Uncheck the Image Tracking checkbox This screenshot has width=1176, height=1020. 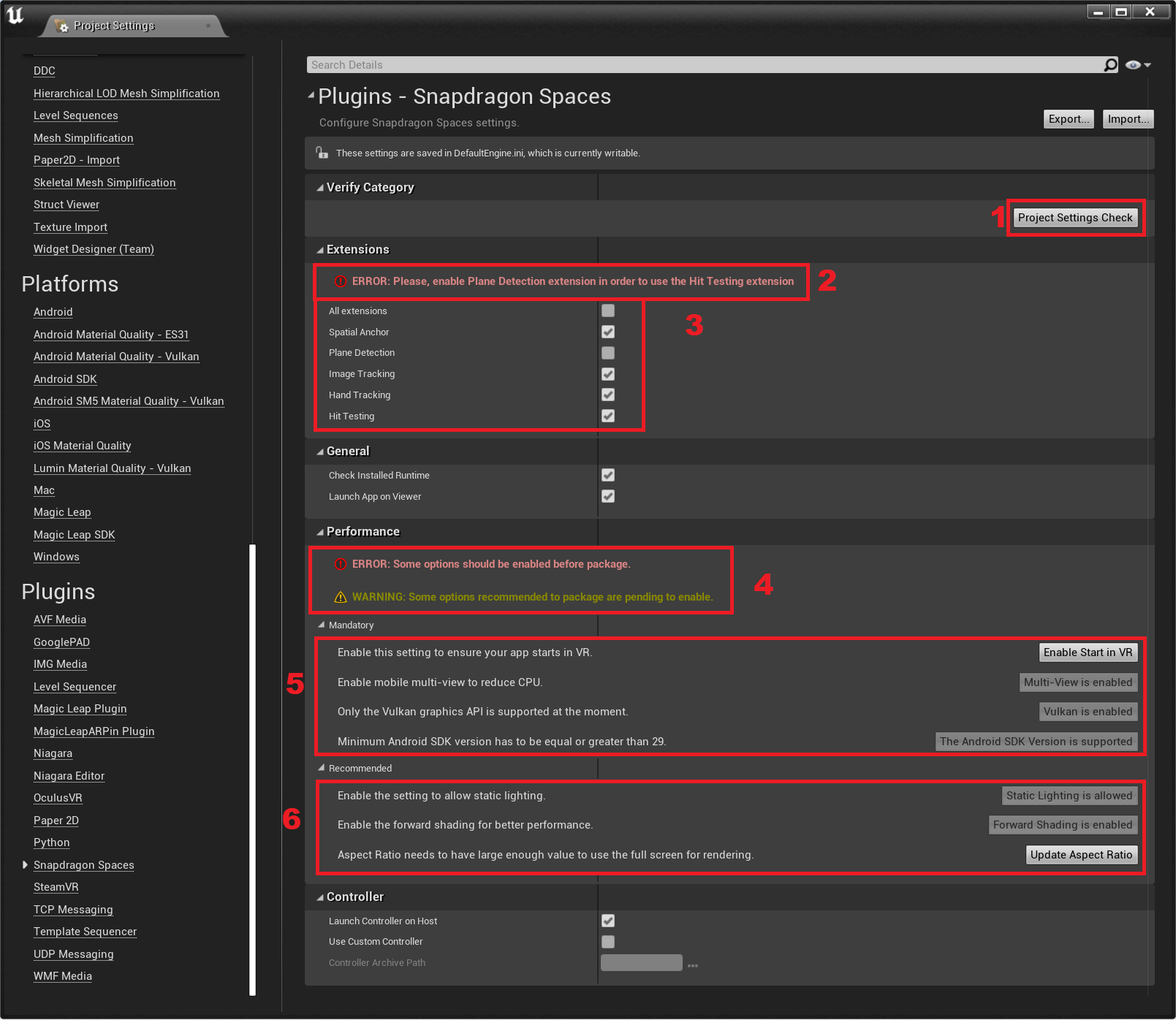click(x=608, y=374)
